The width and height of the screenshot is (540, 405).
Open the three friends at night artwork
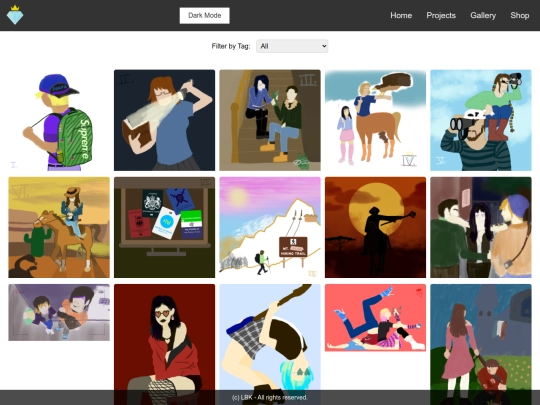481,227
